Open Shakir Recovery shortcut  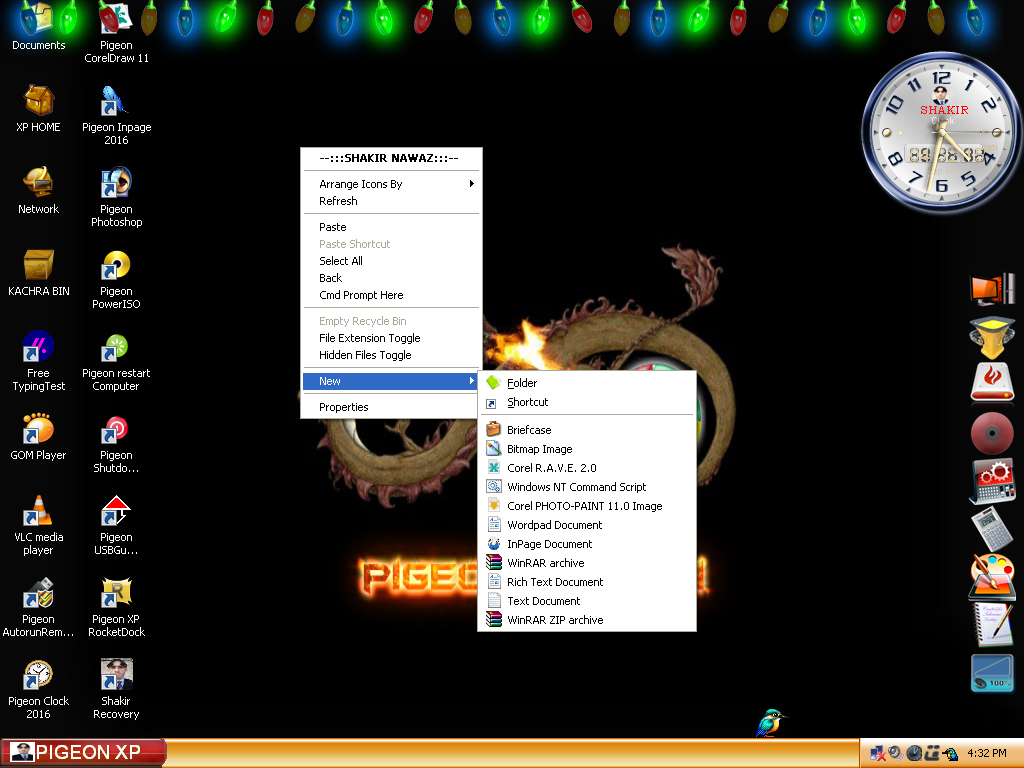click(x=116, y=690)
